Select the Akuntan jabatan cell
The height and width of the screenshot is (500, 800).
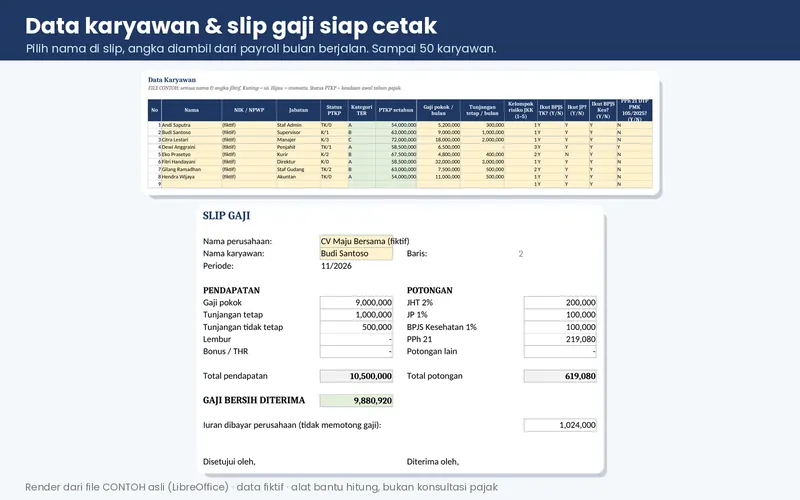pyautogui.click(x=298, y=177)
